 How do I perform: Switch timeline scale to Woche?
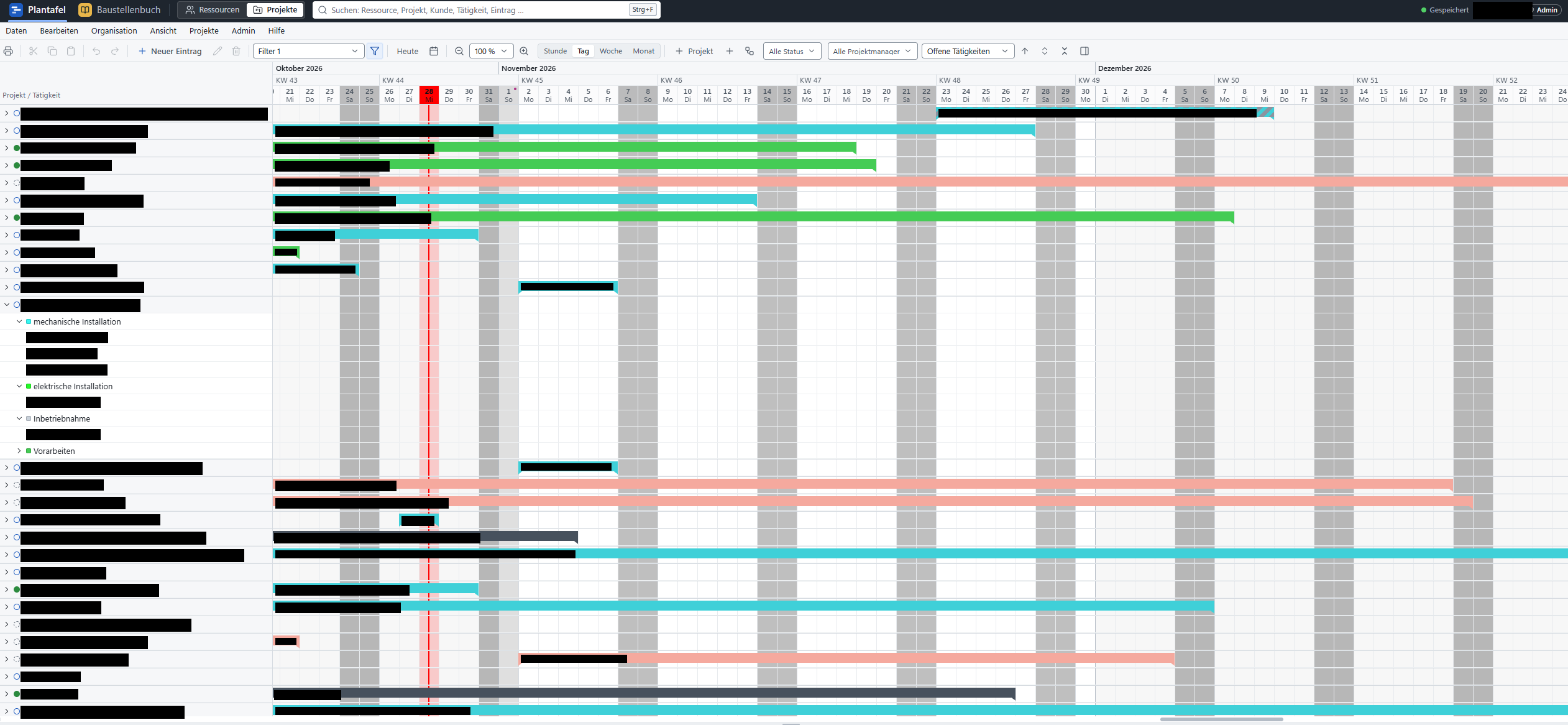pos(611,51)
